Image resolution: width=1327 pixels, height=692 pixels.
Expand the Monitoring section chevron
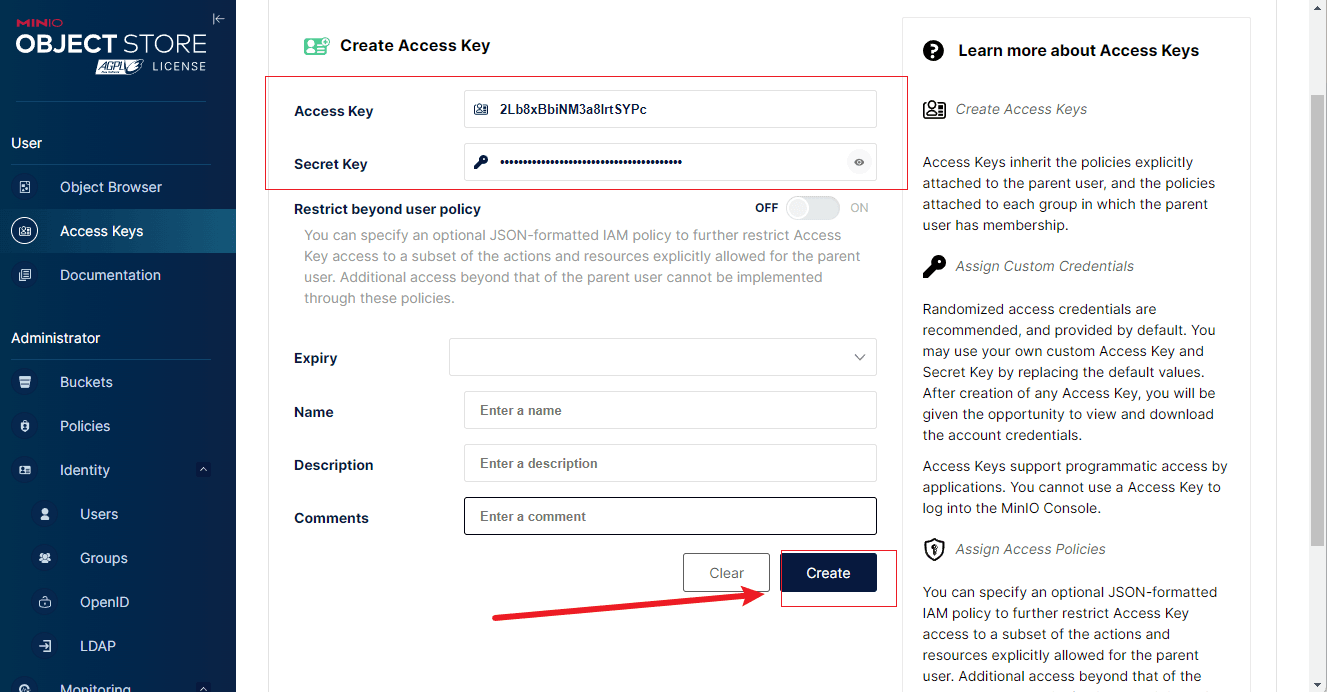click(x=203, y=688)
